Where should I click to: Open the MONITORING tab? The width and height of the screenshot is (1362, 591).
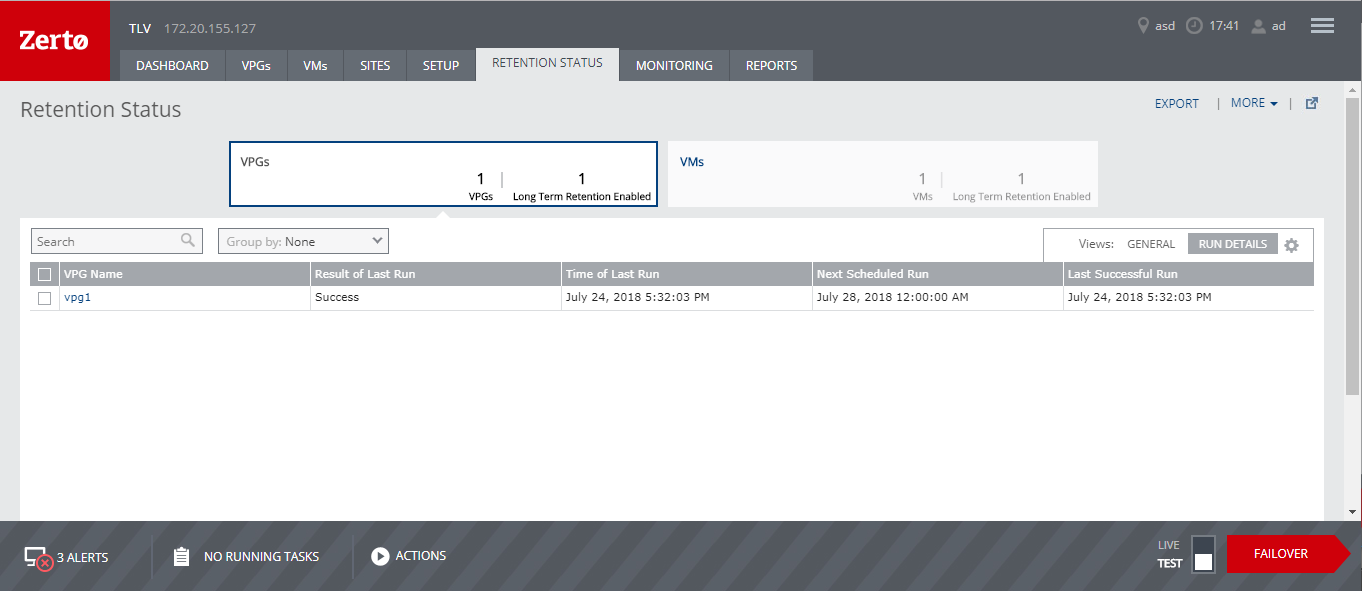674,65
